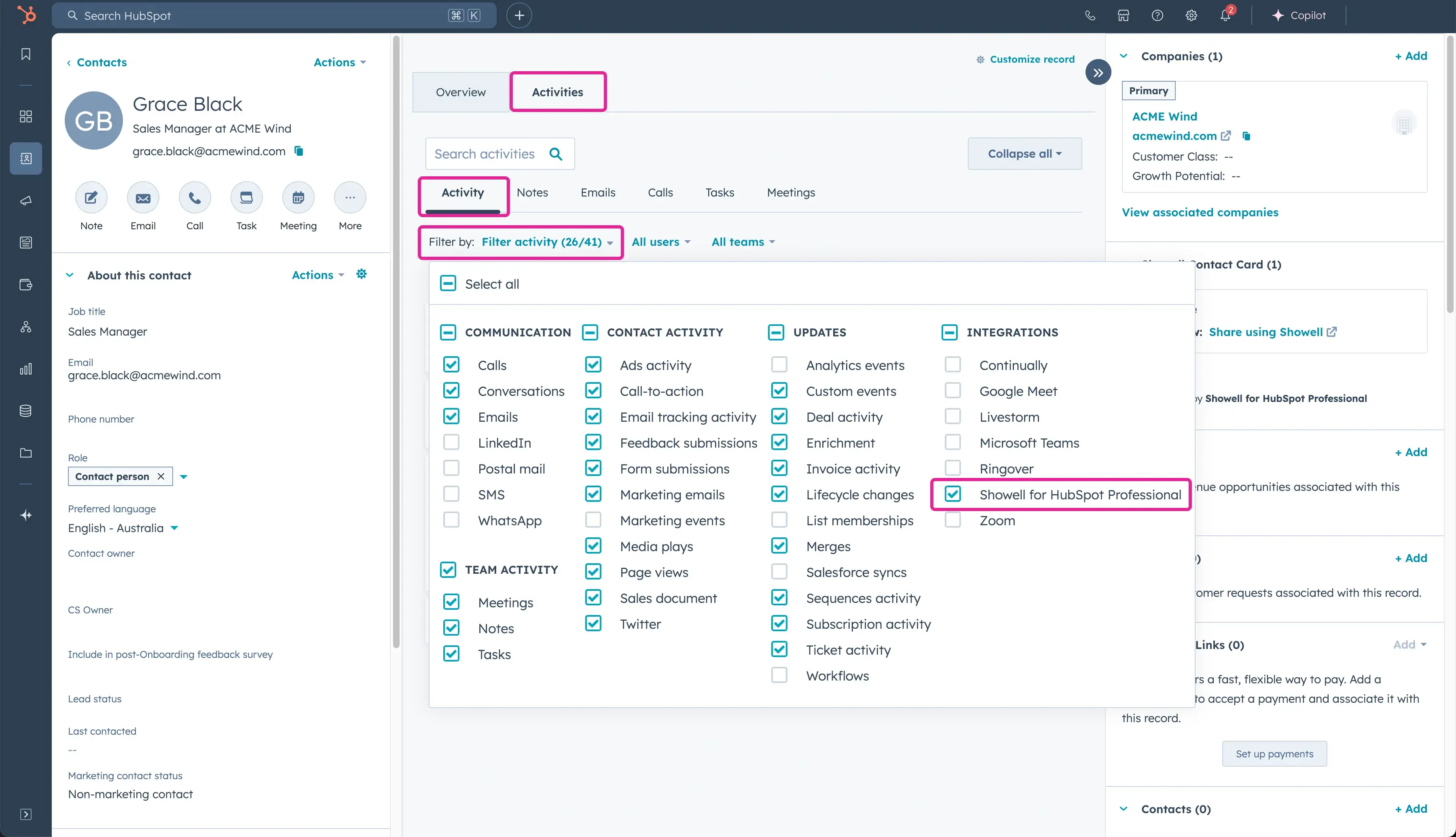1456x837 pixels.
Task: Open the contact Actions dropdown at top
Action: tap(339, 62)
